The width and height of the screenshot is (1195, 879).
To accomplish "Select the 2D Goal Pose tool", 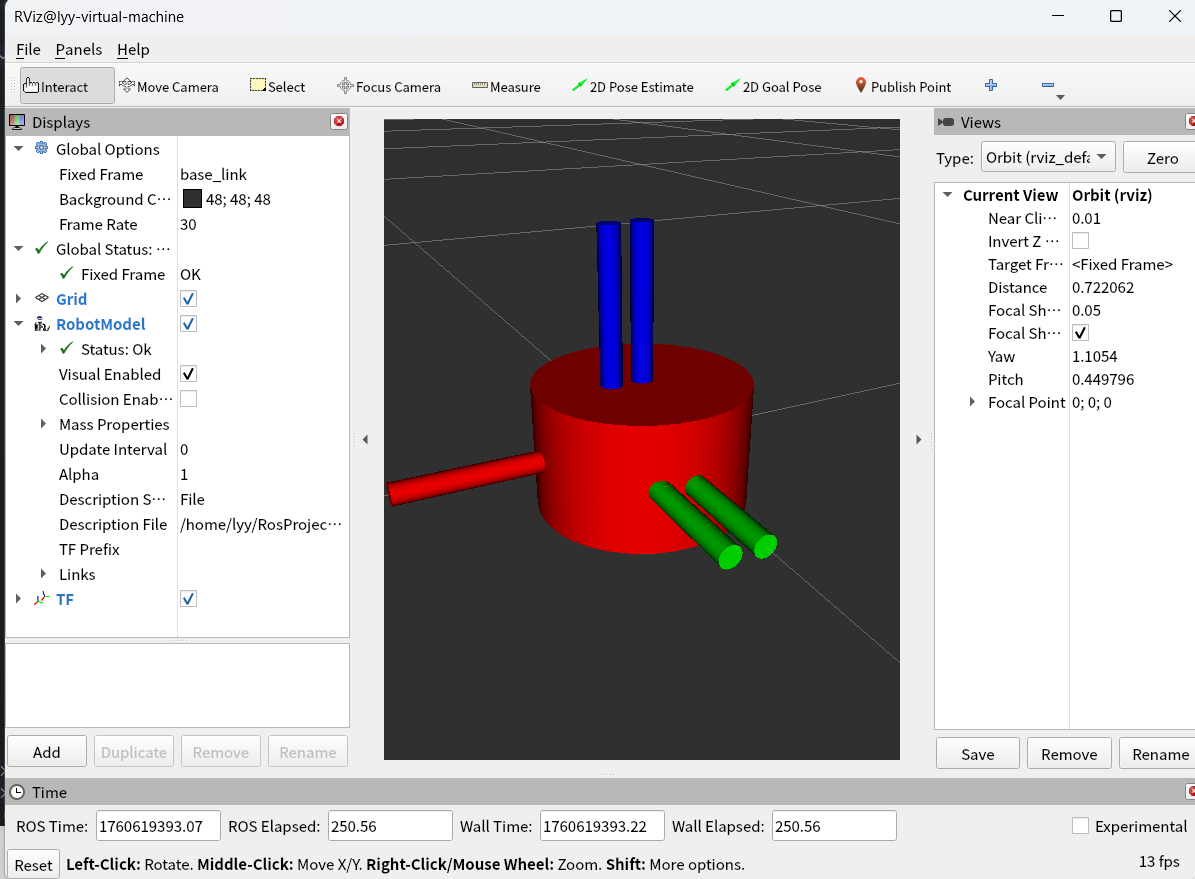I will (x=773, y=86).
